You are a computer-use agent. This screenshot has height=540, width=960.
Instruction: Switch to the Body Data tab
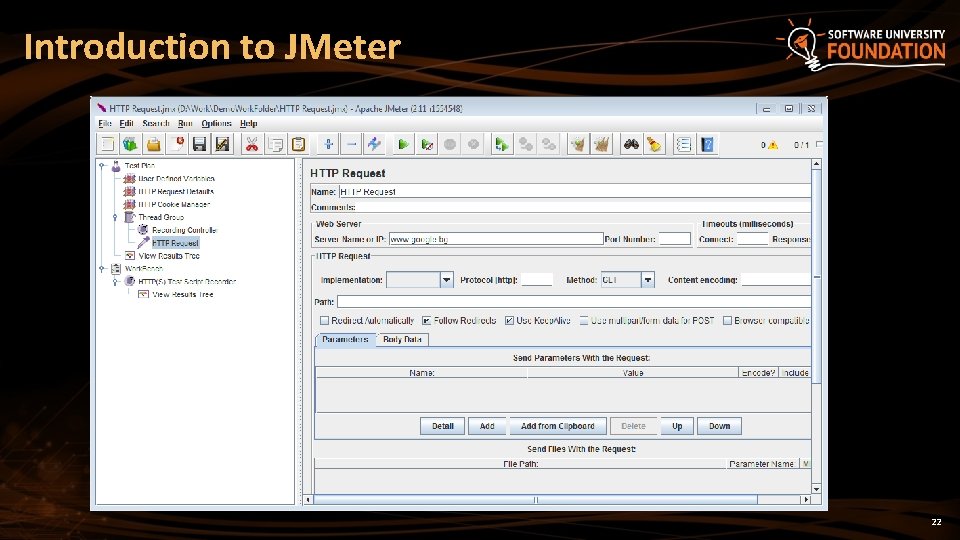pyautogui.click(x=402, y=339)
